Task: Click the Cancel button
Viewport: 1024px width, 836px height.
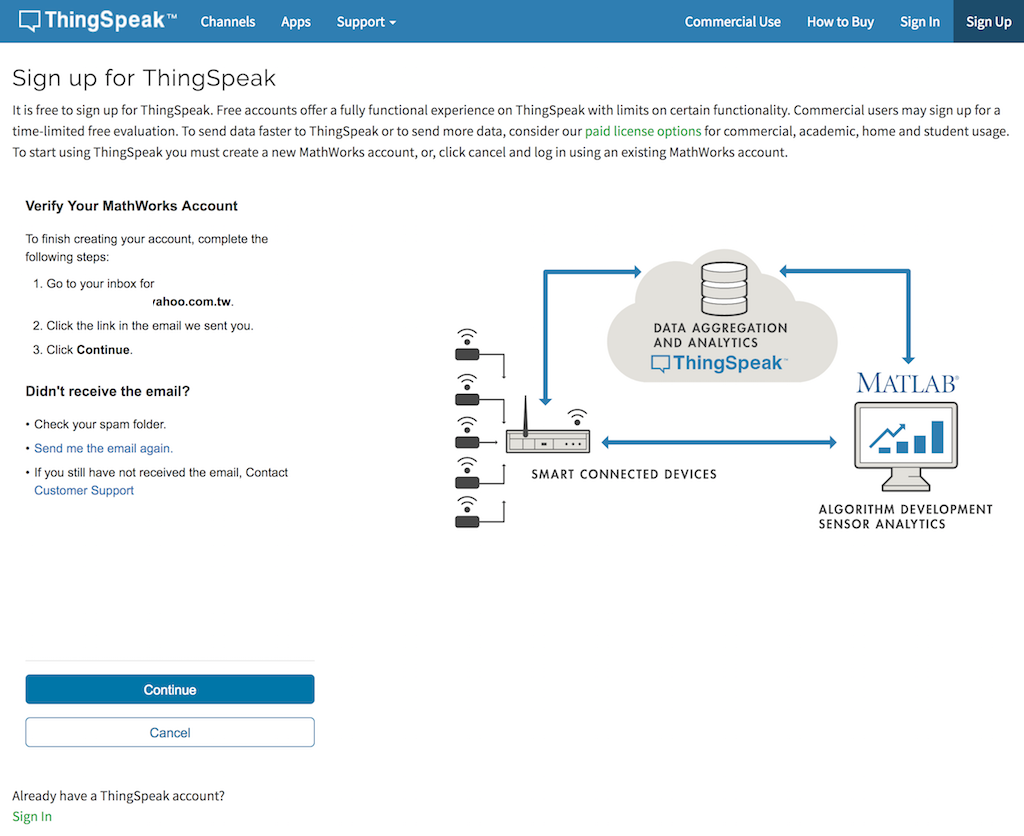Action: [170, 733]
